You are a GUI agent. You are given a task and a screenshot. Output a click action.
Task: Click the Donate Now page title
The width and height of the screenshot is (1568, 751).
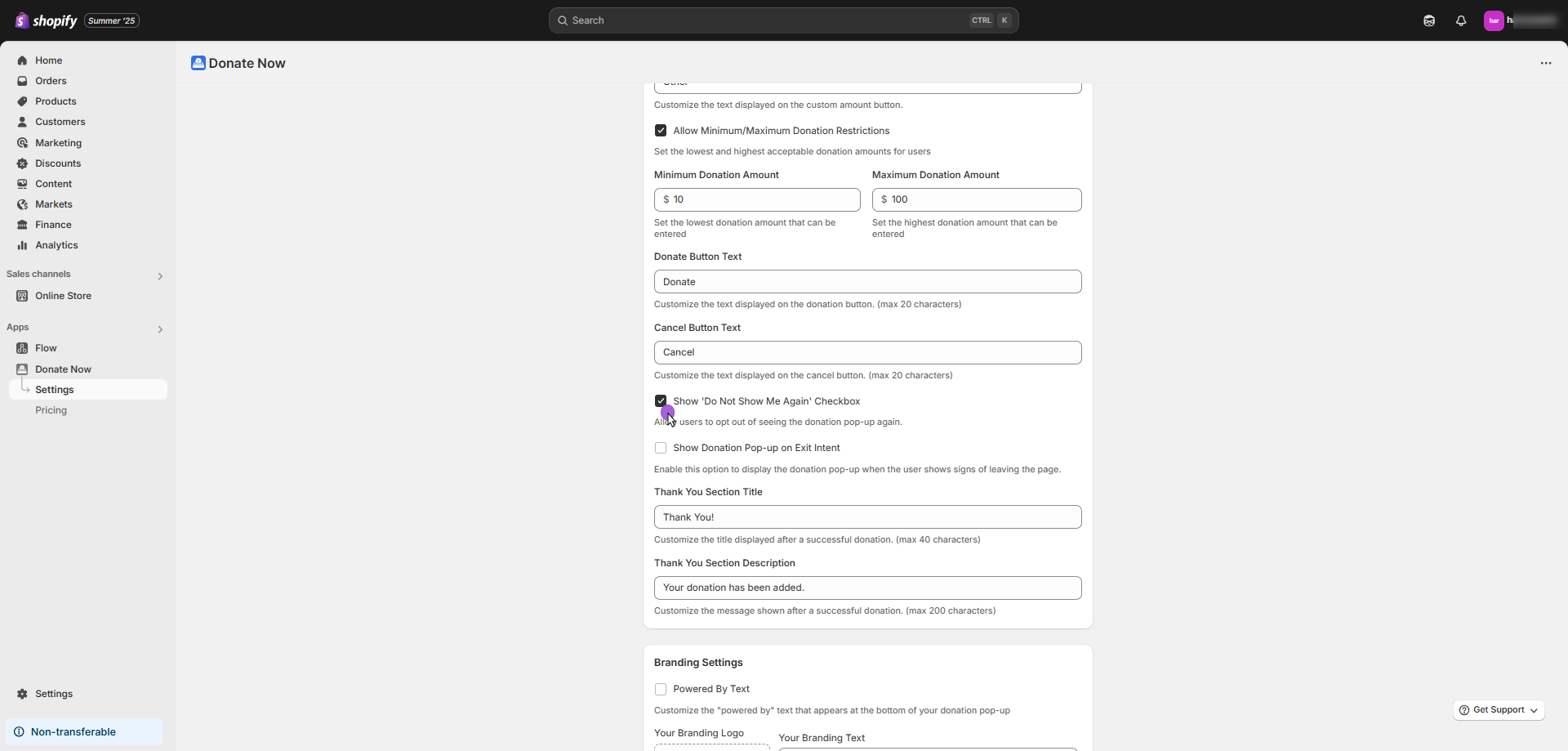click(x=247, y=63)
